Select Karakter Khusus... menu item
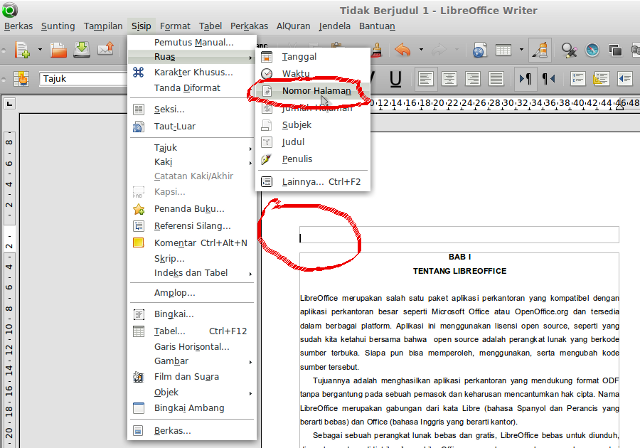Screen dimensions: 640x448 [x=192, y=72]
